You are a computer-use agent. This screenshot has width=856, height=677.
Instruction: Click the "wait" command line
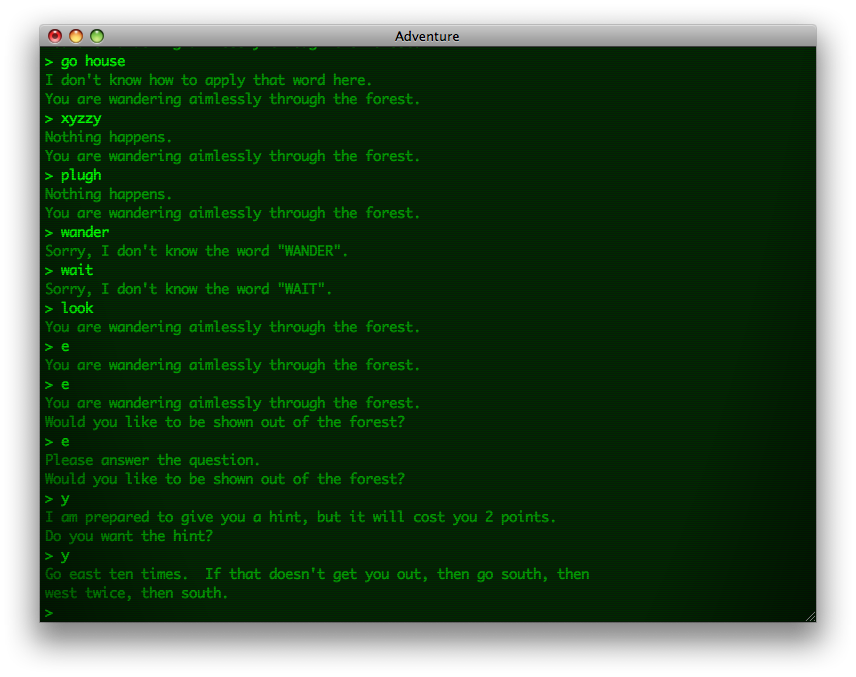76,270
